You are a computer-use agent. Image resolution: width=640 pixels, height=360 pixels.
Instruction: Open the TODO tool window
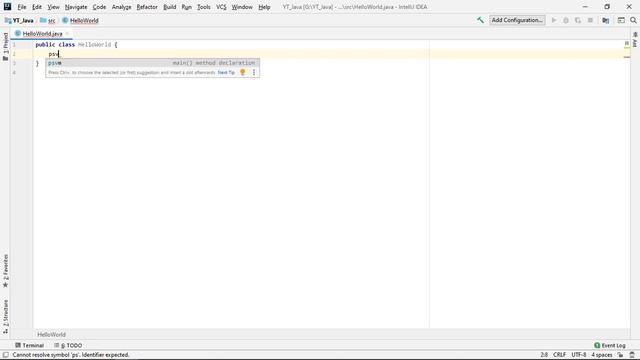click(68, 345)
